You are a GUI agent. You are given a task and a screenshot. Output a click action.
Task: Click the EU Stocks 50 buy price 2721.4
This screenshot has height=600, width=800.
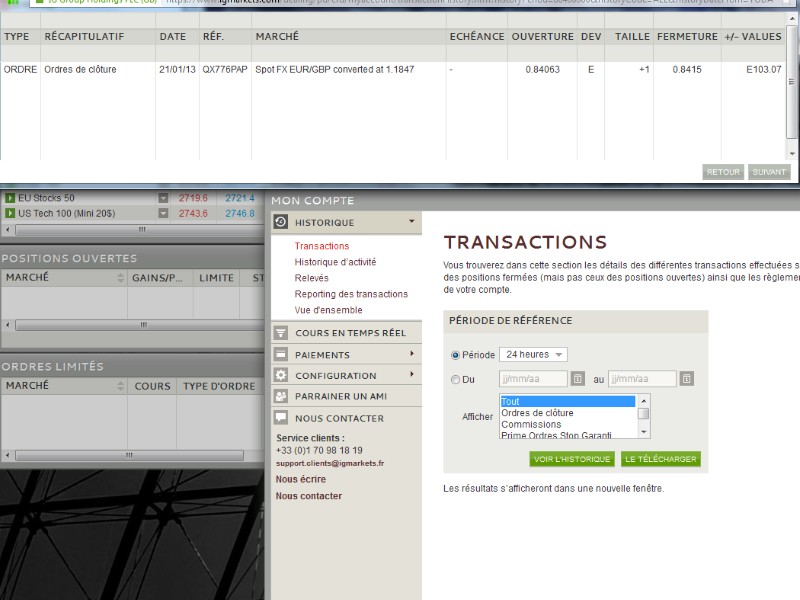tap(240, 197)
